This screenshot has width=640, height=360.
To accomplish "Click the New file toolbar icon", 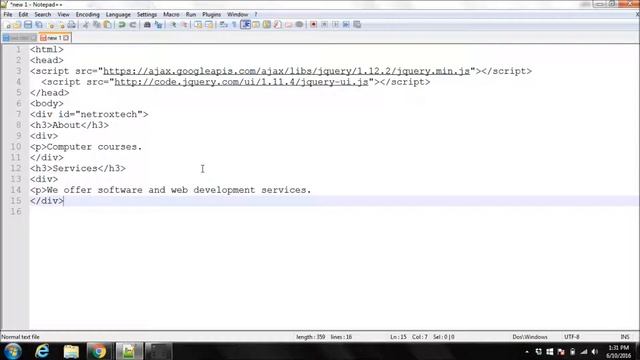I will click(x=8, y=25).
